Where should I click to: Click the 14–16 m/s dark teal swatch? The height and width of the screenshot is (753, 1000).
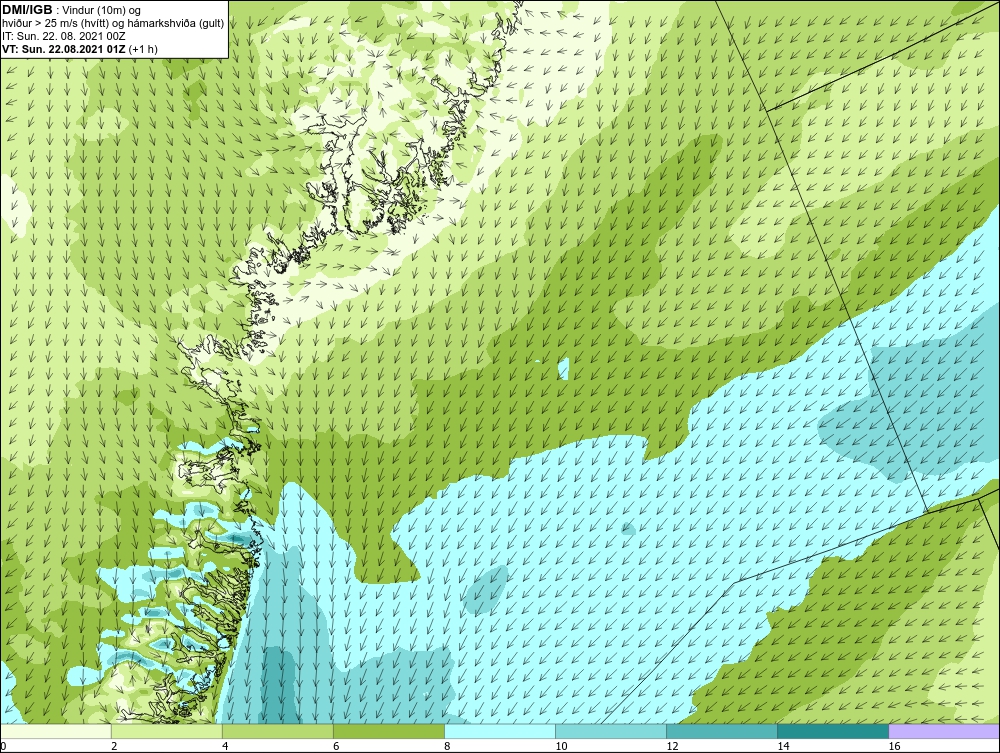[x=832, y=731]
